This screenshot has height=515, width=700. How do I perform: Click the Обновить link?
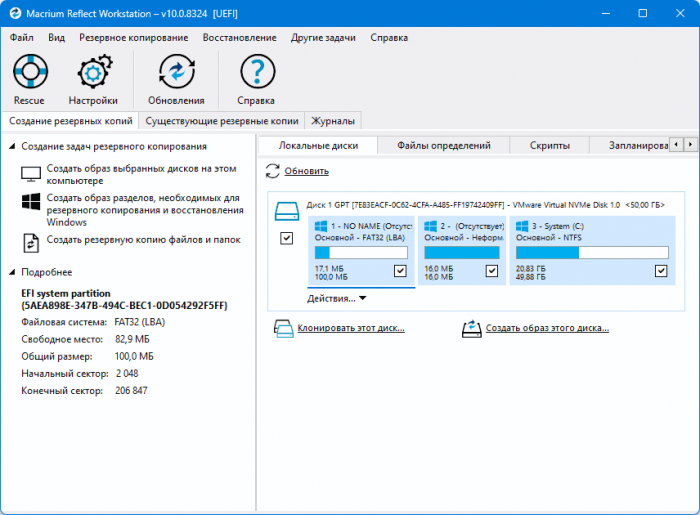tap(307, 171)
